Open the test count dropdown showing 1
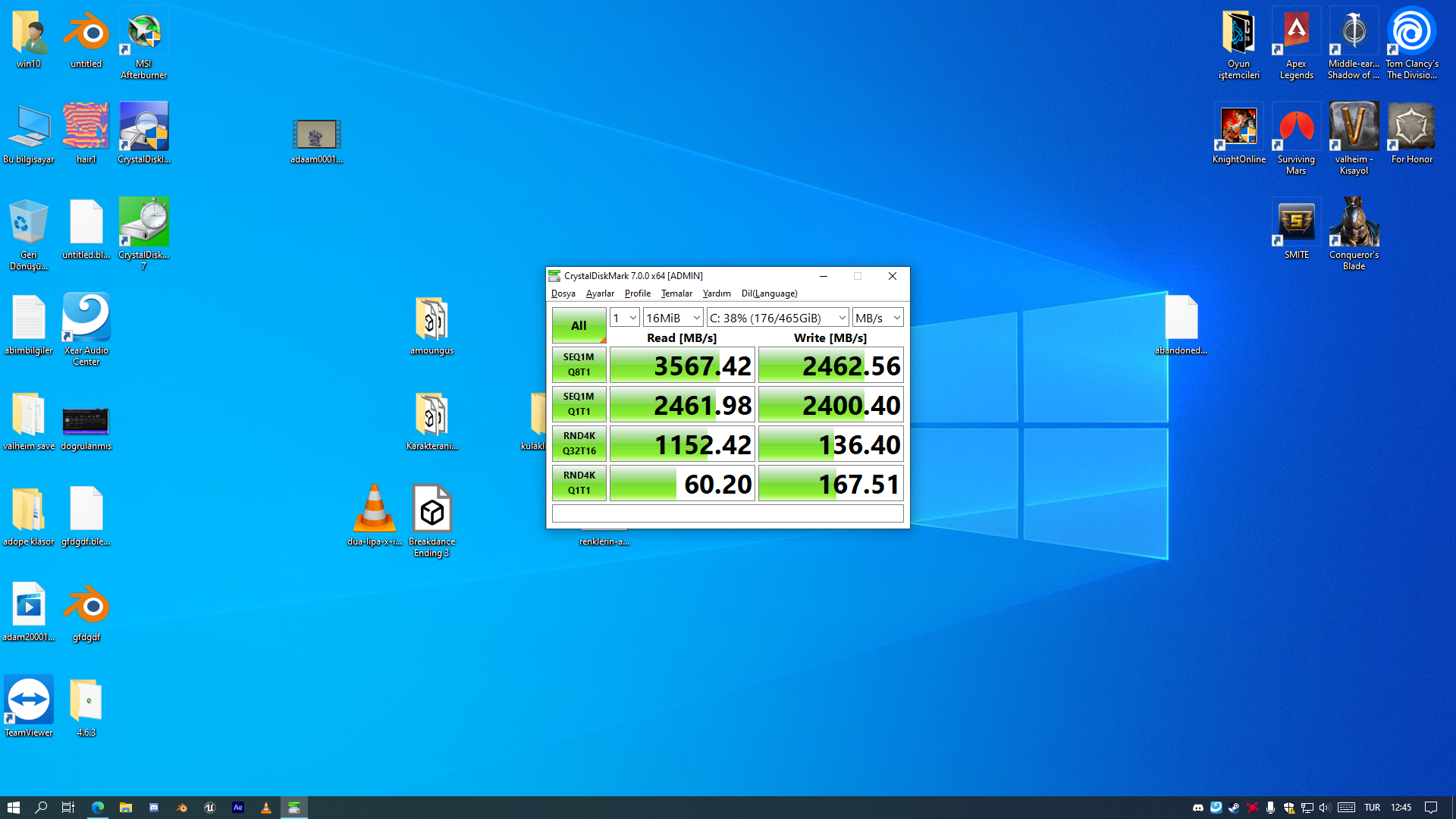 click(624, 318)
